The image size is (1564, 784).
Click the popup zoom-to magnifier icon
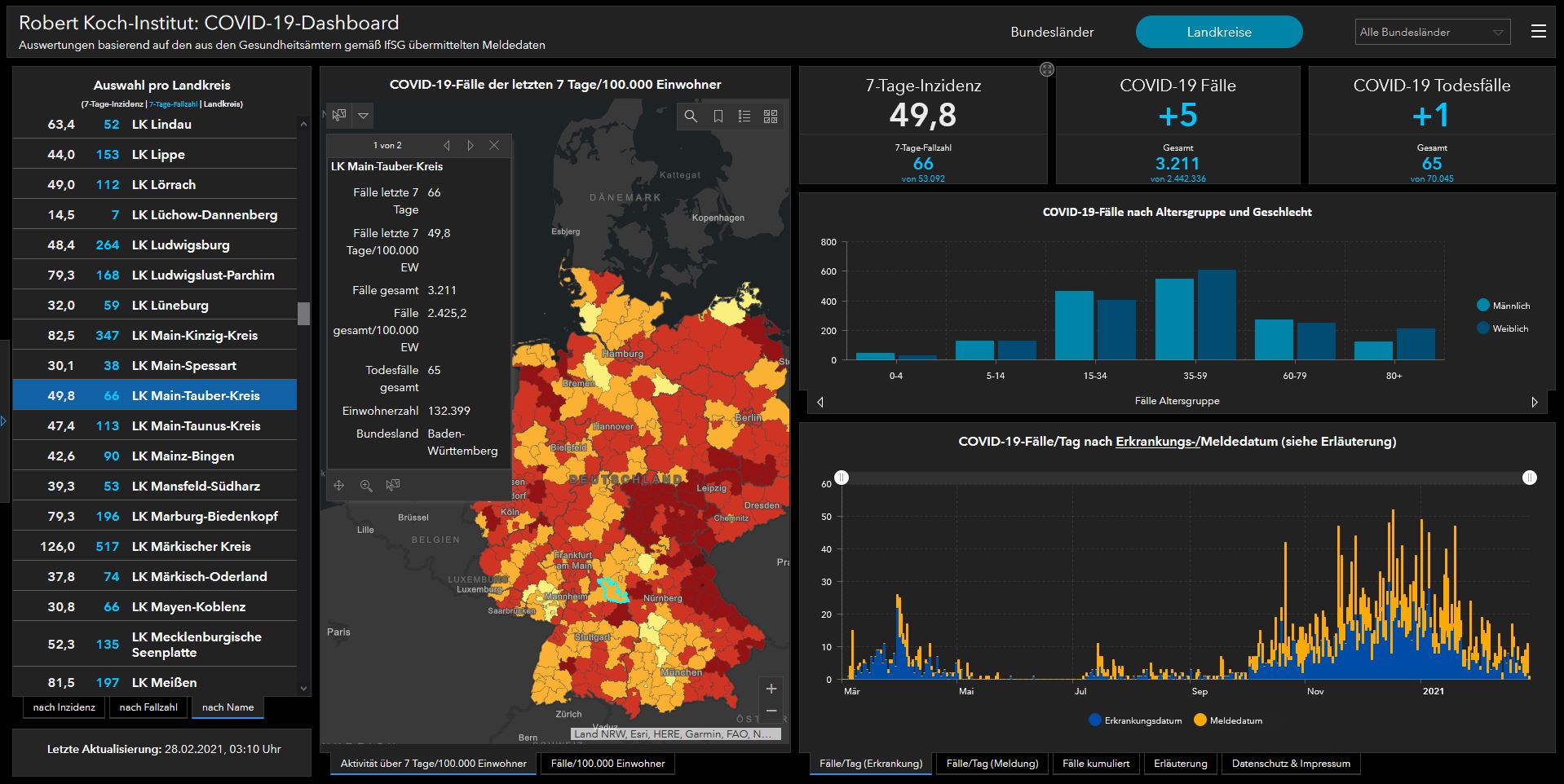366,486
